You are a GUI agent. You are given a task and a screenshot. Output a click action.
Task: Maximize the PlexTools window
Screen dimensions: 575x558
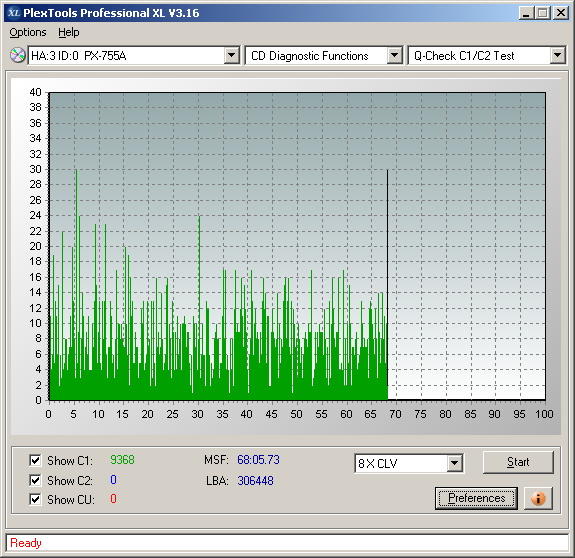543,13
